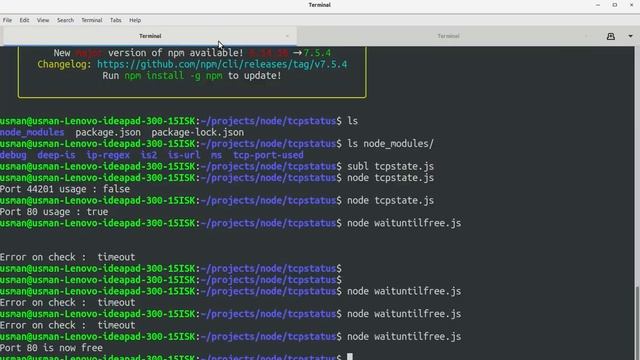Open the Terminal menu in menu bar

91,20
